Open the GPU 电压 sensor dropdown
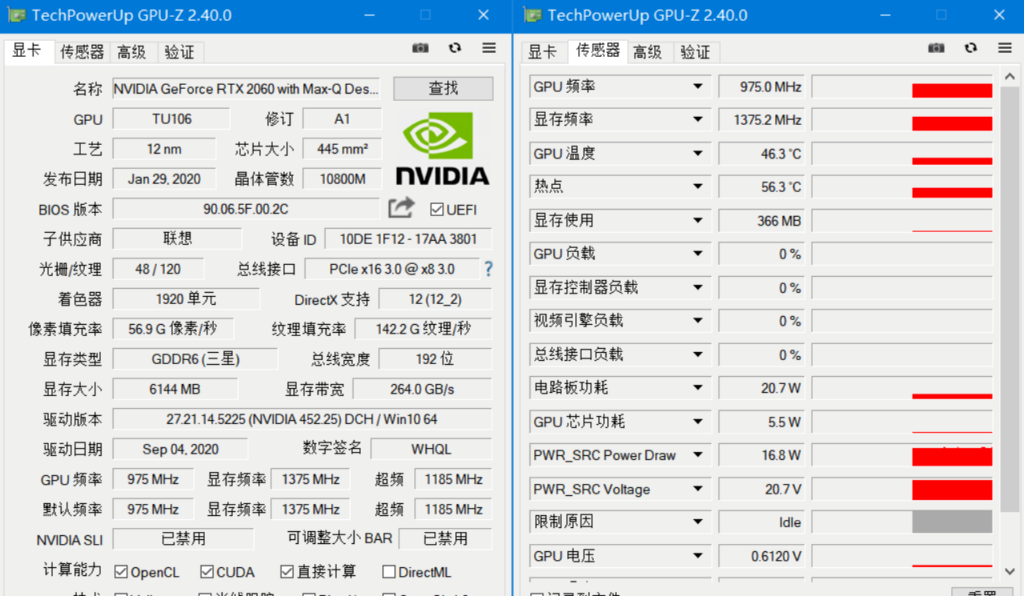 point(697,556)
